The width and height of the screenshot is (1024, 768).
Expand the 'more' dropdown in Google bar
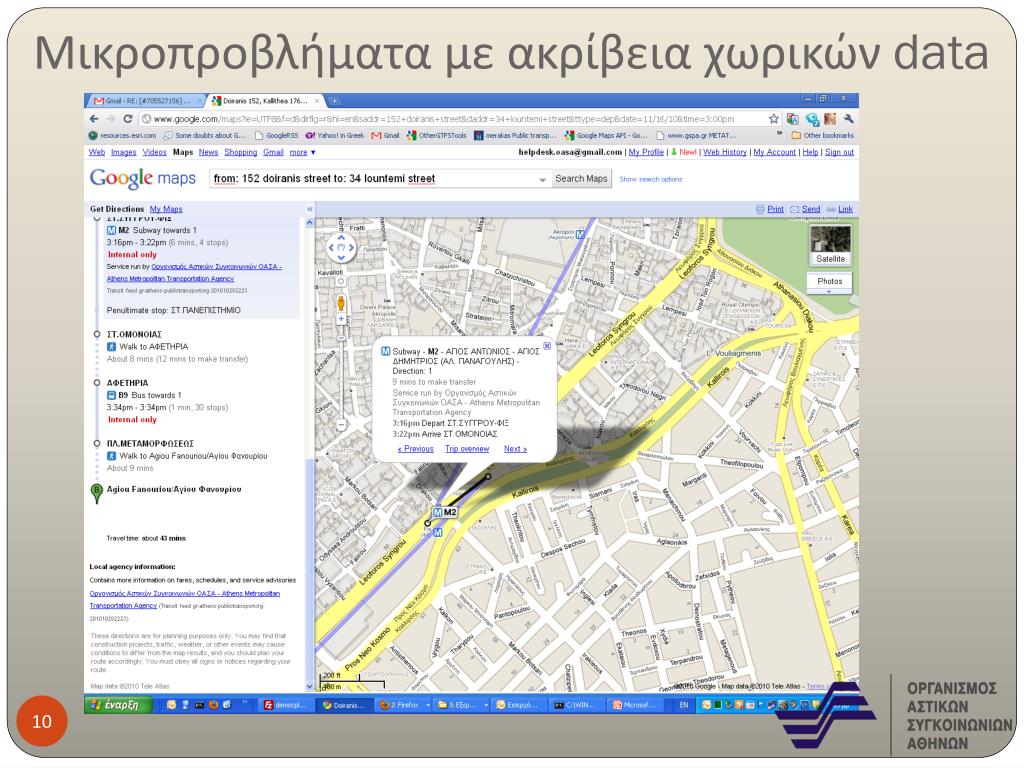(302, 152)
